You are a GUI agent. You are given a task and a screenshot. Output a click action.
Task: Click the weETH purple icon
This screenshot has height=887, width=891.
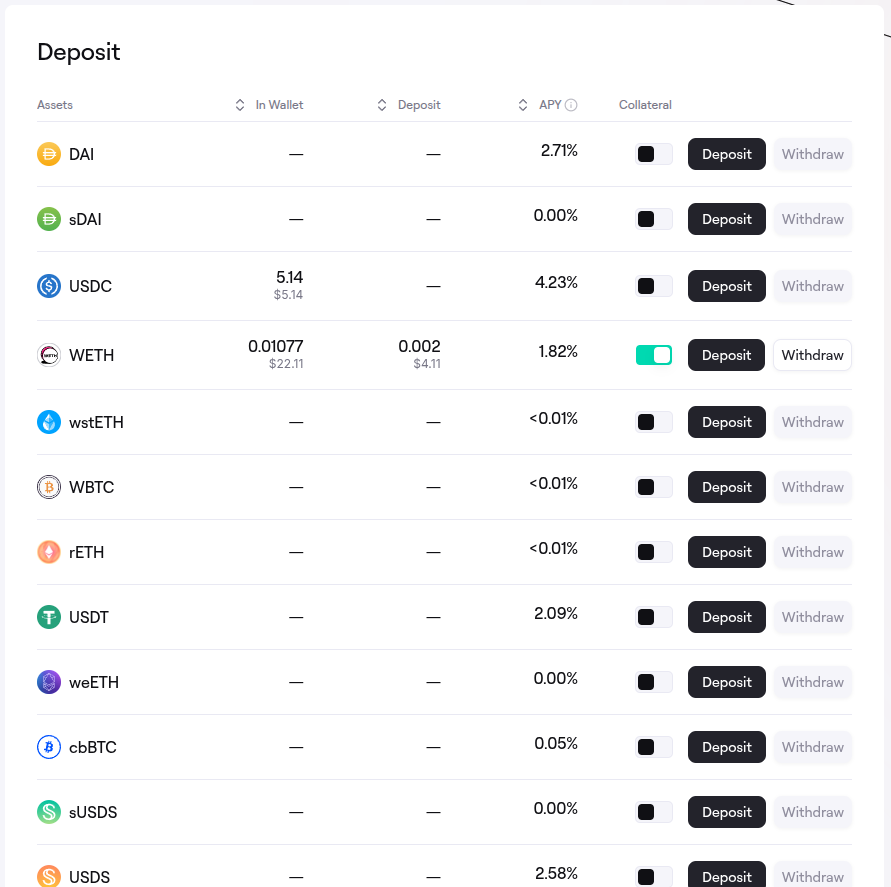[49, 682]
